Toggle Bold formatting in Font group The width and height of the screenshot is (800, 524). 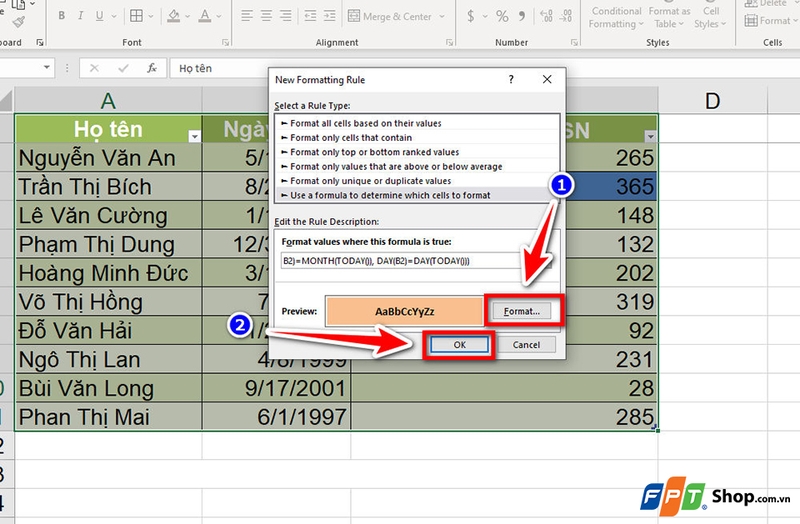(x=61, y=16)
